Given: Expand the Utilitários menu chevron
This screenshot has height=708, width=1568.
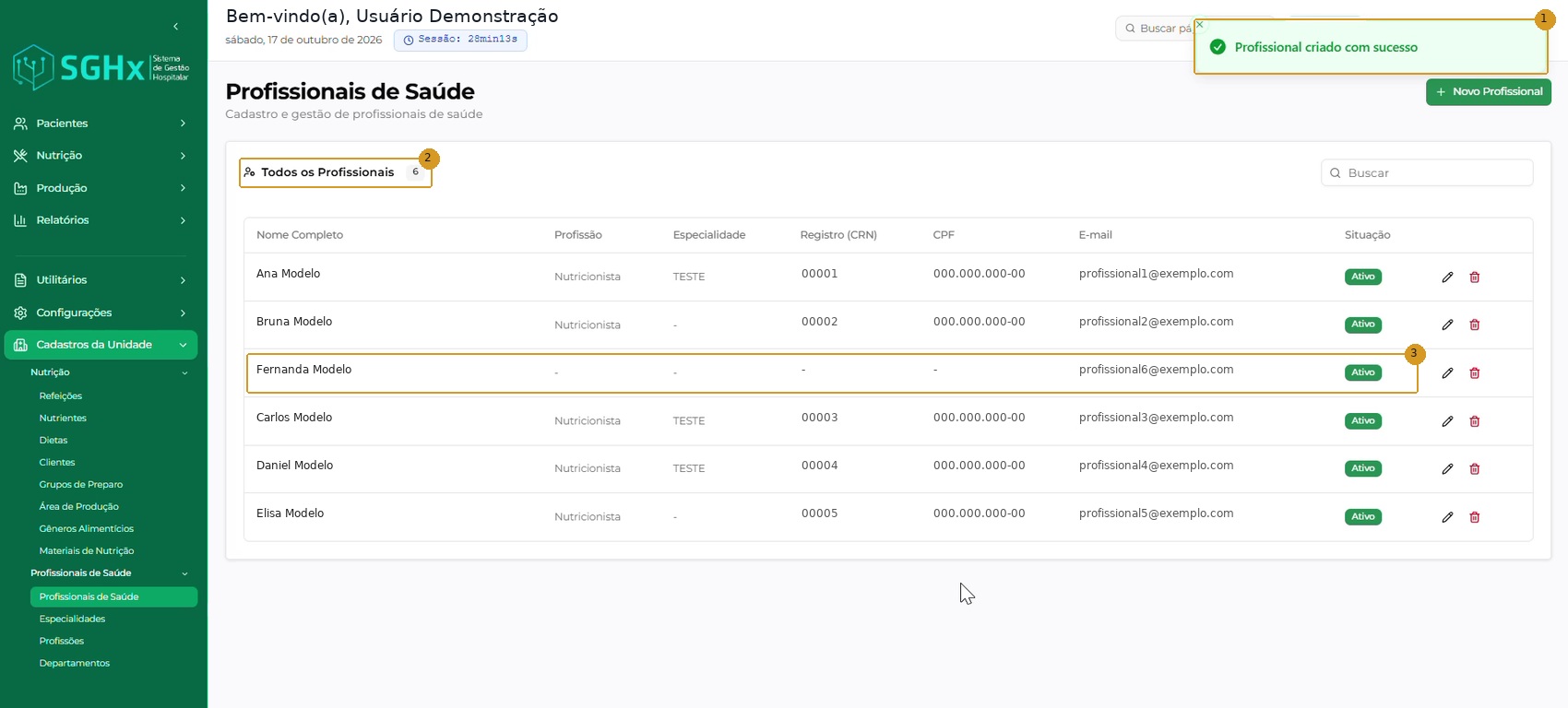Looking at the screenshot, I should (183, 280).
